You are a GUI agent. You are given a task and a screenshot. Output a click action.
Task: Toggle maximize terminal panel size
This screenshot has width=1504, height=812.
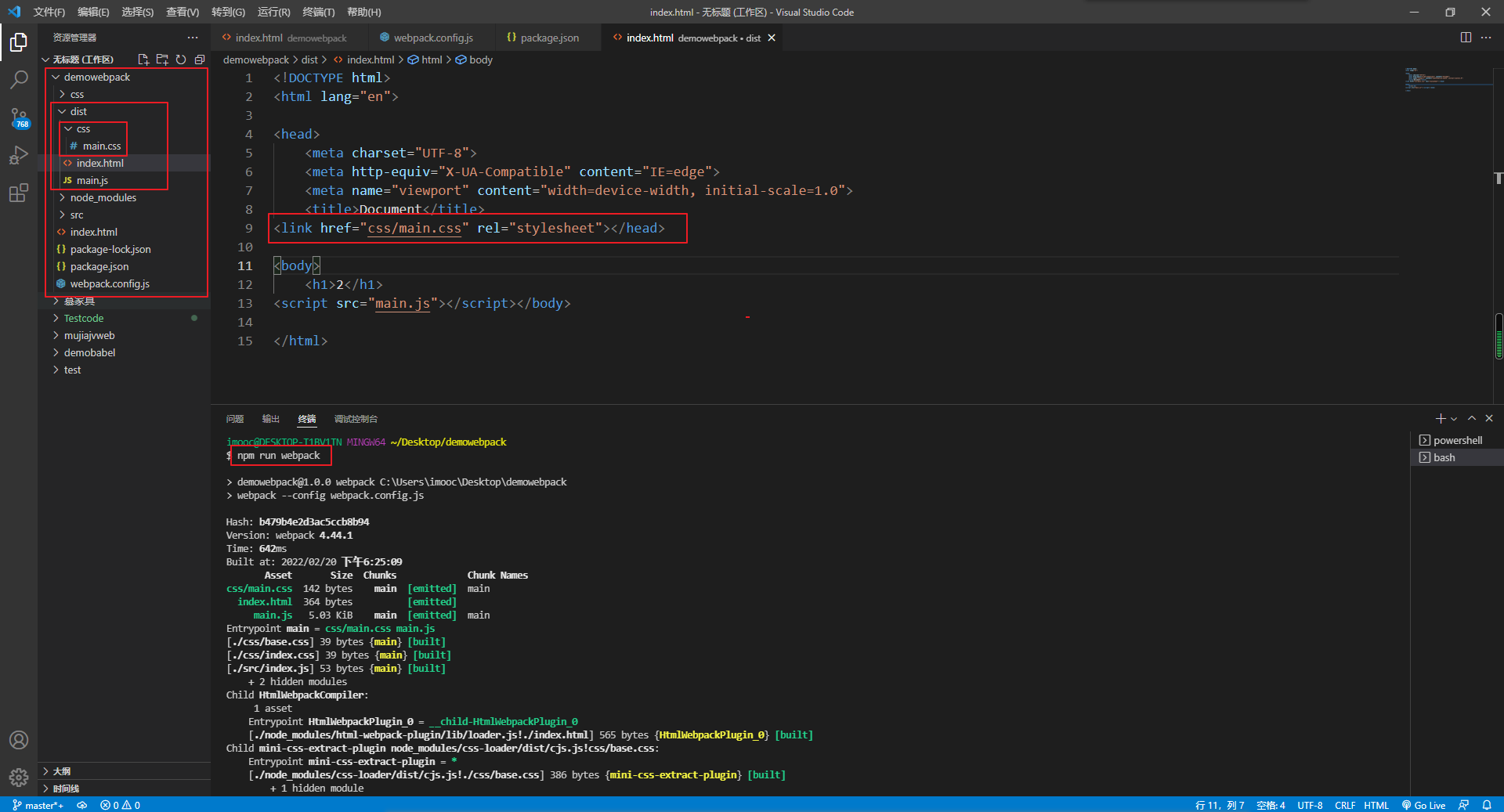coord(1472,419)
